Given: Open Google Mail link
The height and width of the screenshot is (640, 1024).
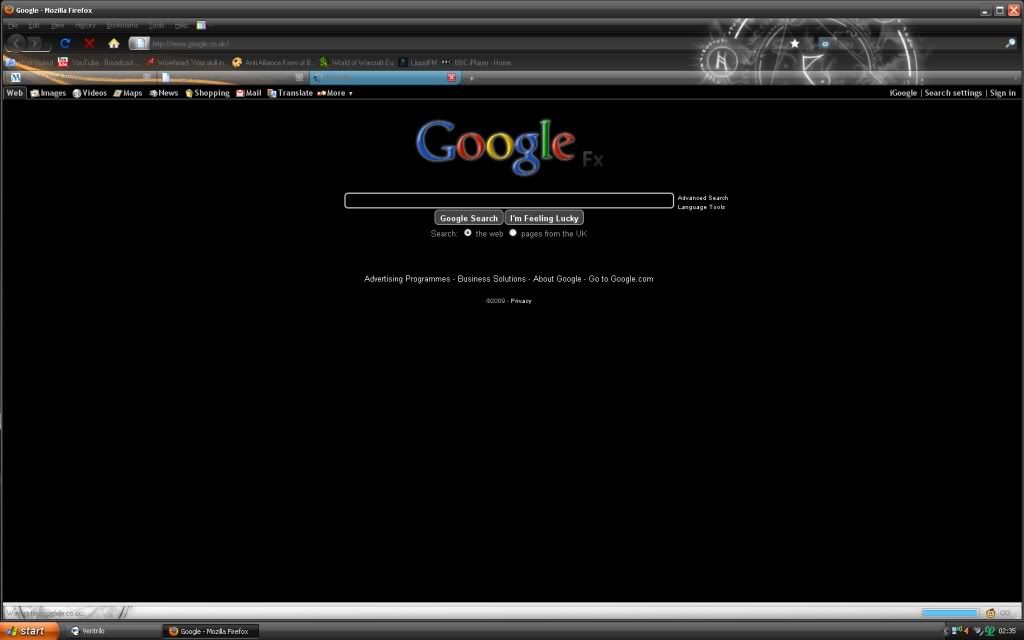Looking at the screenshot, I should coord(249,93).
